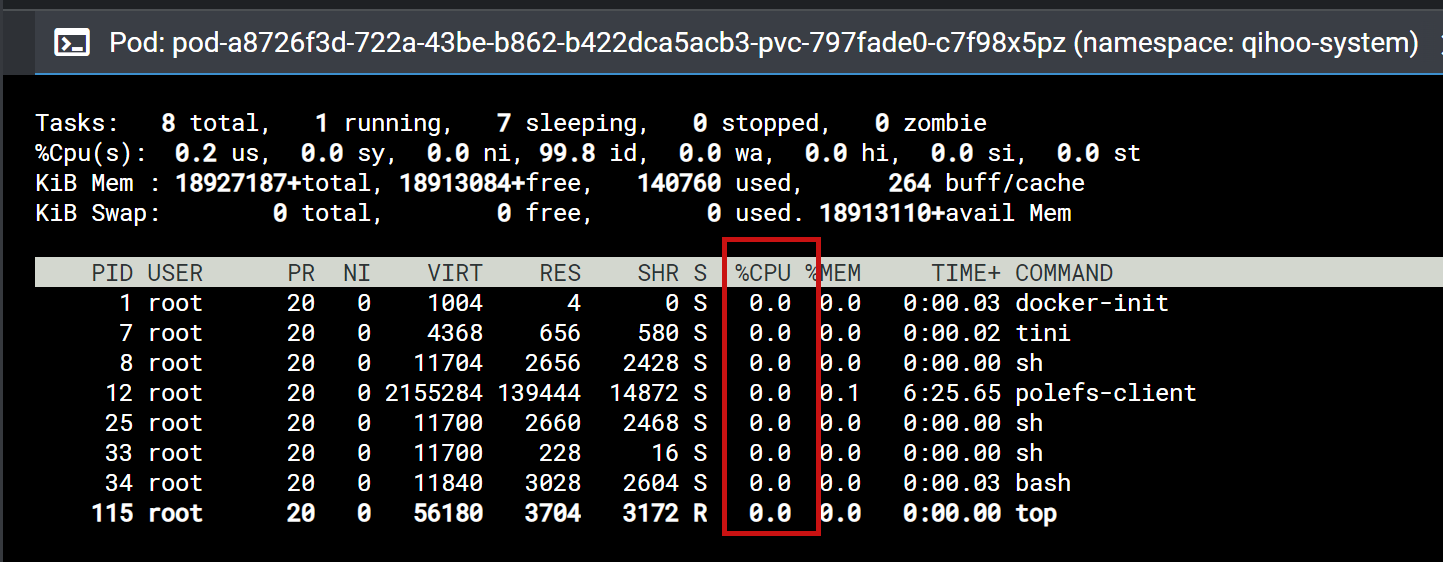The image size is (1443, 562).
Task: Click the USER column header
Action: tap(175, 273)
